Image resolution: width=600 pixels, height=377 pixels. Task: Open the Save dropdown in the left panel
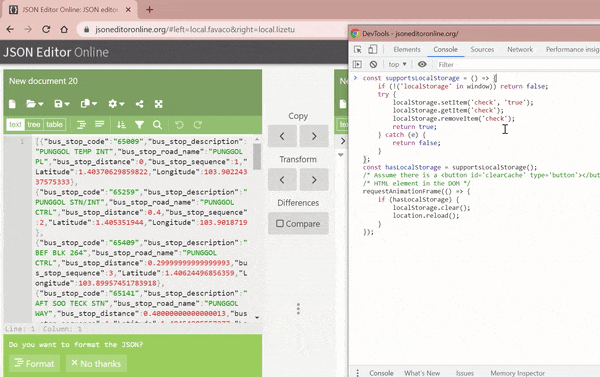[x=62, y=104]
